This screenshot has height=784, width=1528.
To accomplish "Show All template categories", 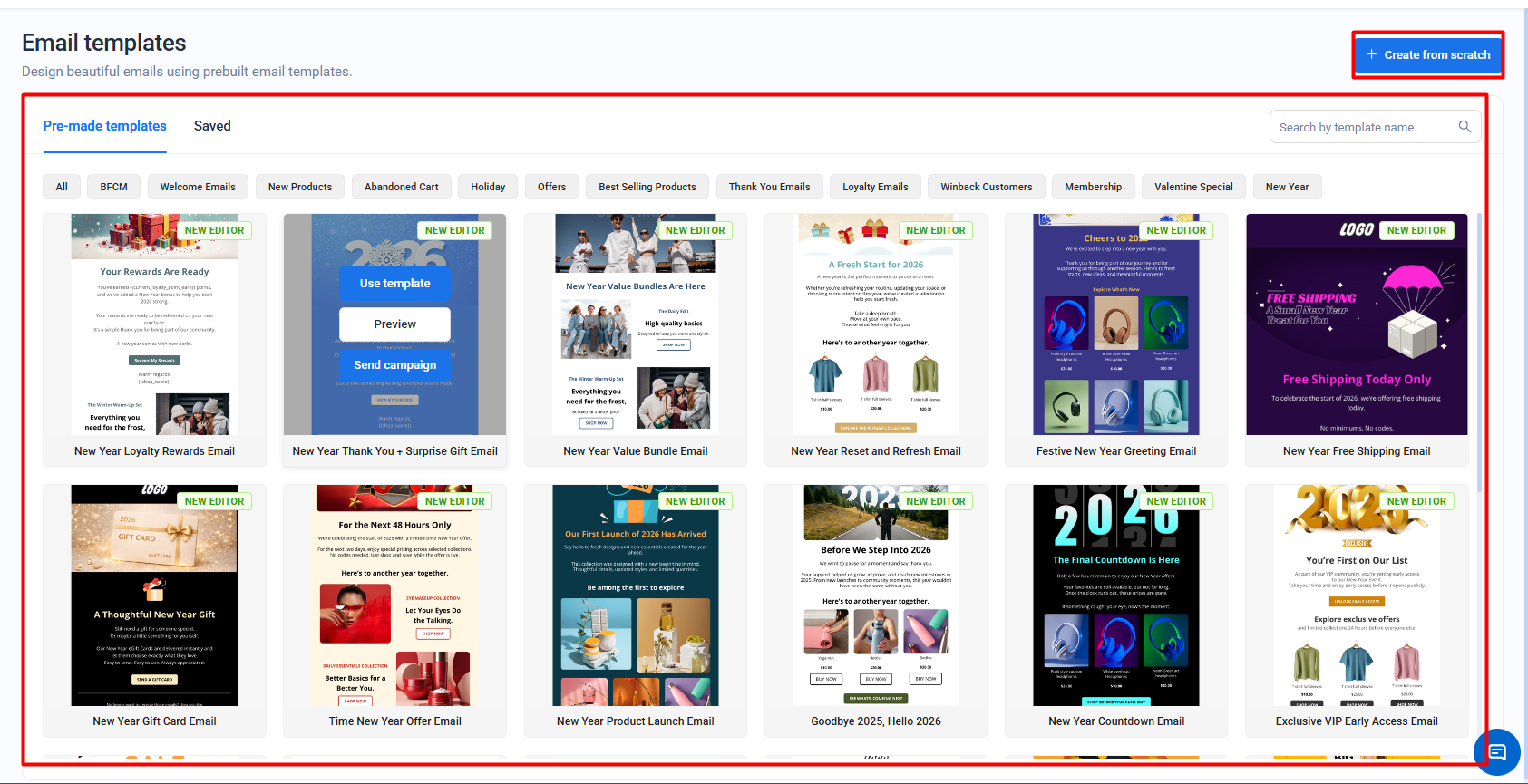I will click(x=62, y=187).
